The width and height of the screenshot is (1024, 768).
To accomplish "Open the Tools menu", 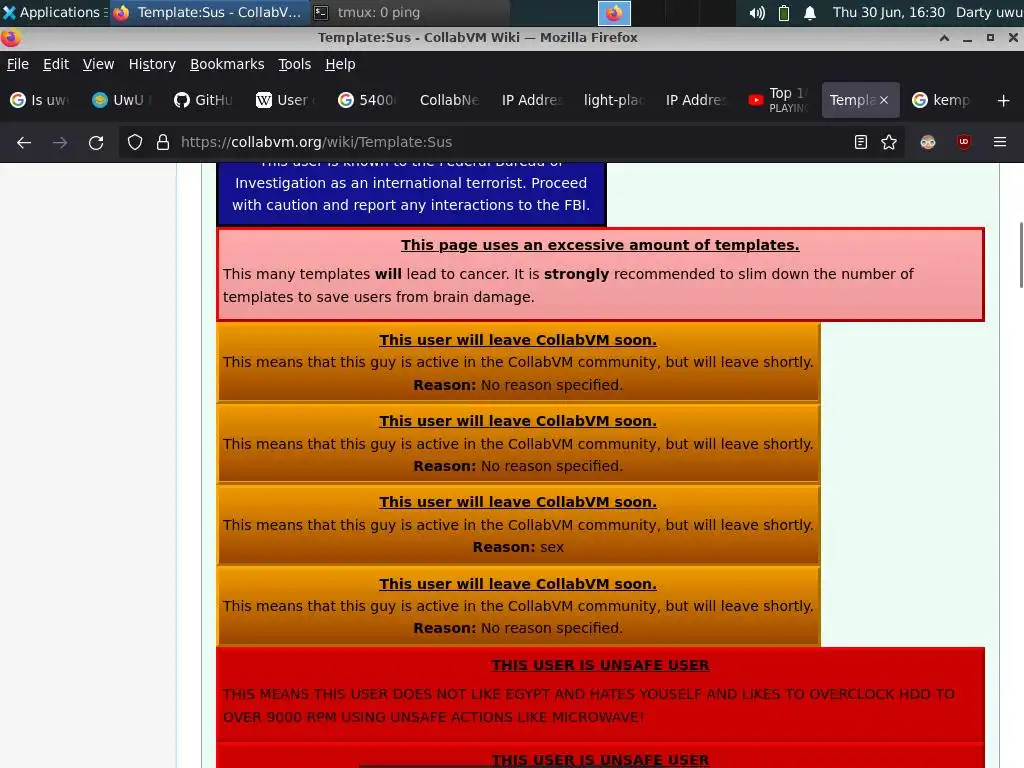I will (294, 64).
